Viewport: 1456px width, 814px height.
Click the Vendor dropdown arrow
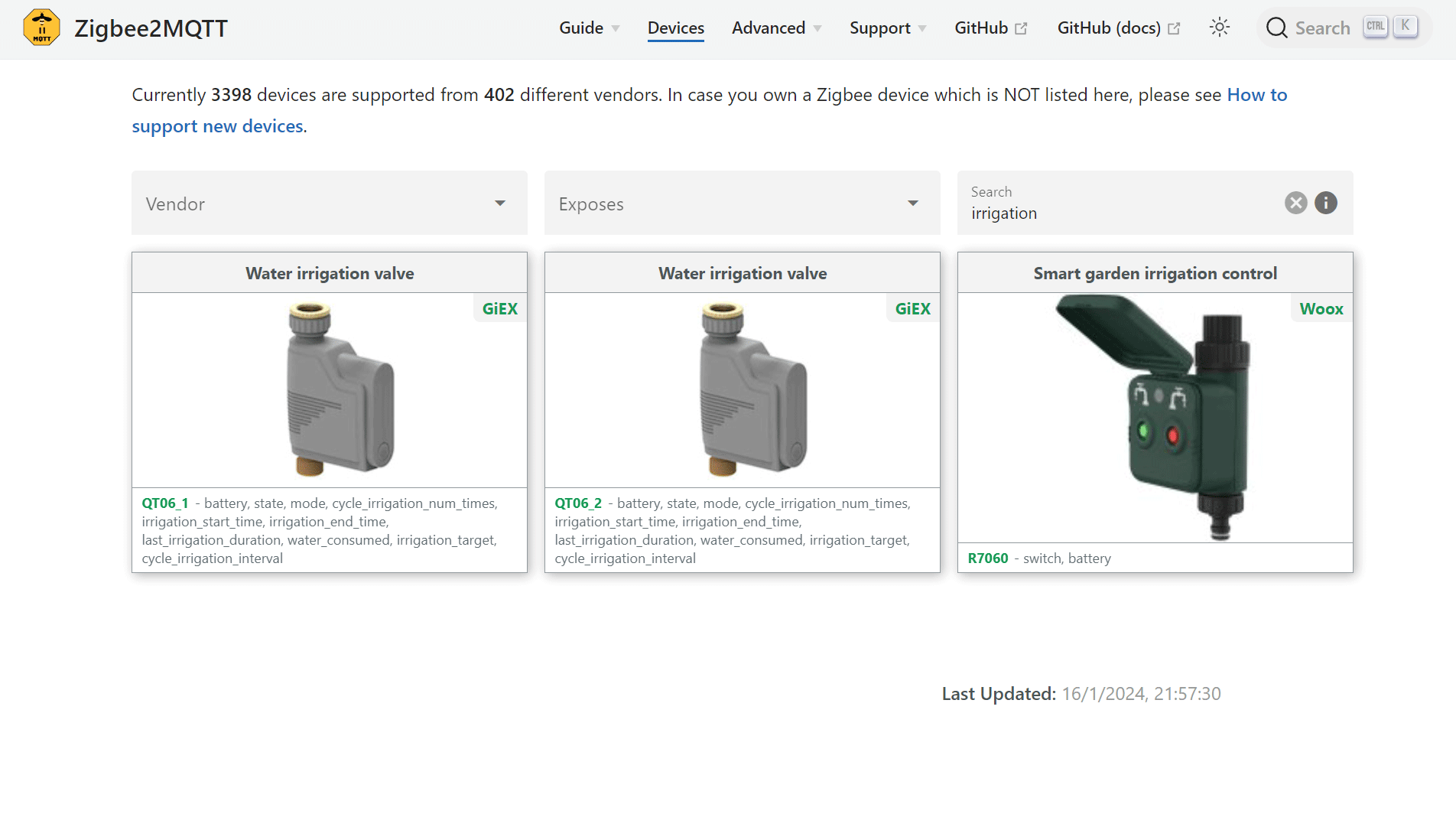tap(500, 203)
